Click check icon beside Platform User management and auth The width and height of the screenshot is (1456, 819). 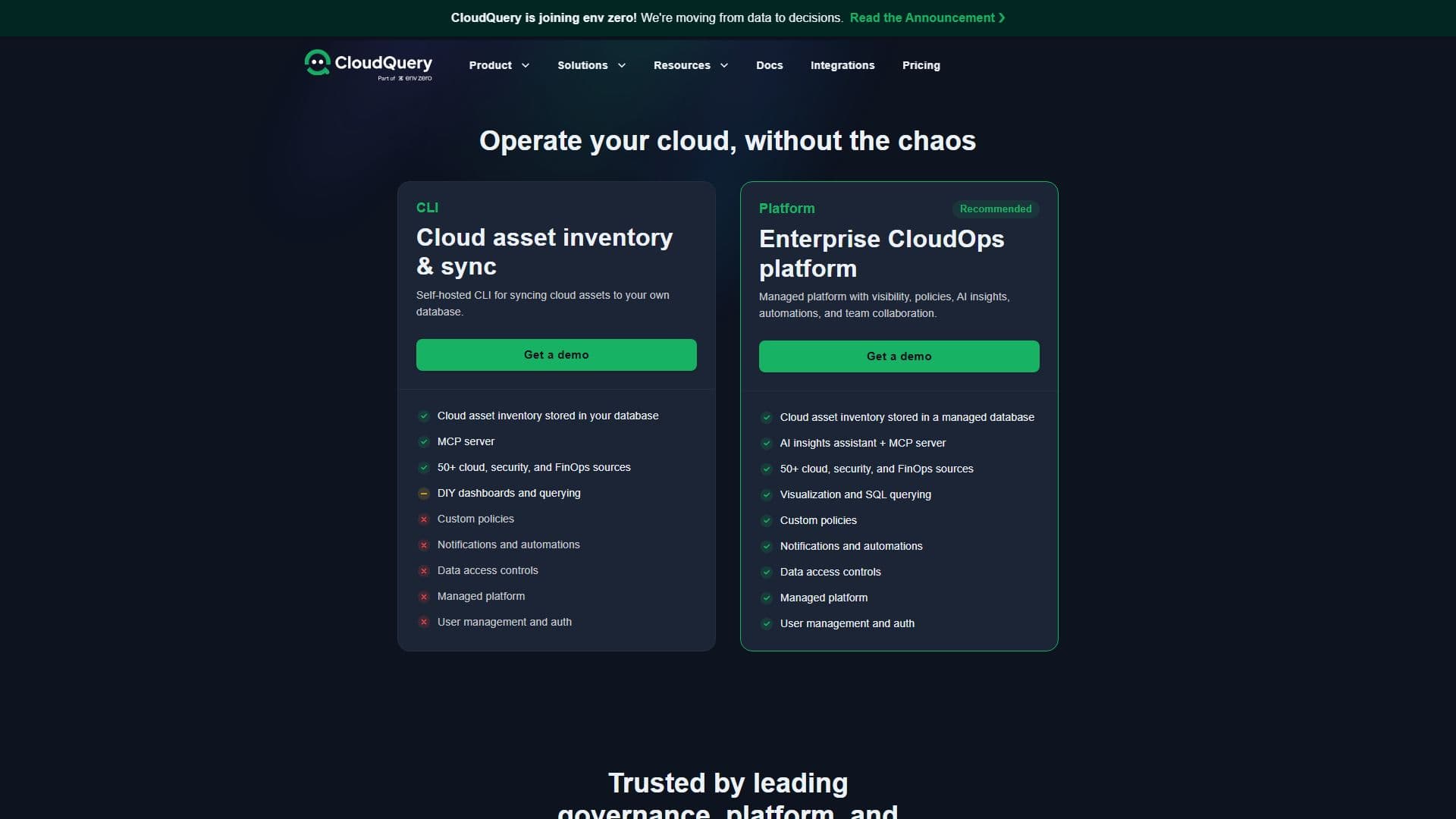pyautogui.click(x=767, y=624)
